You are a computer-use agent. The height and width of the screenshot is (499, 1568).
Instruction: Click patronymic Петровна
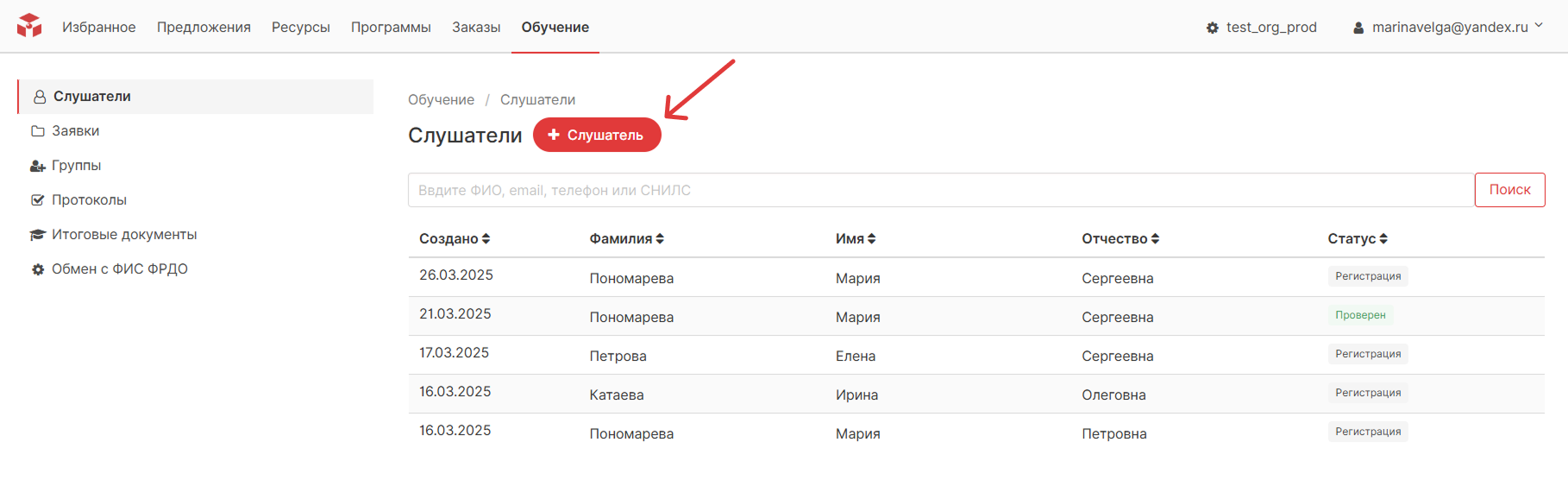1114,434
